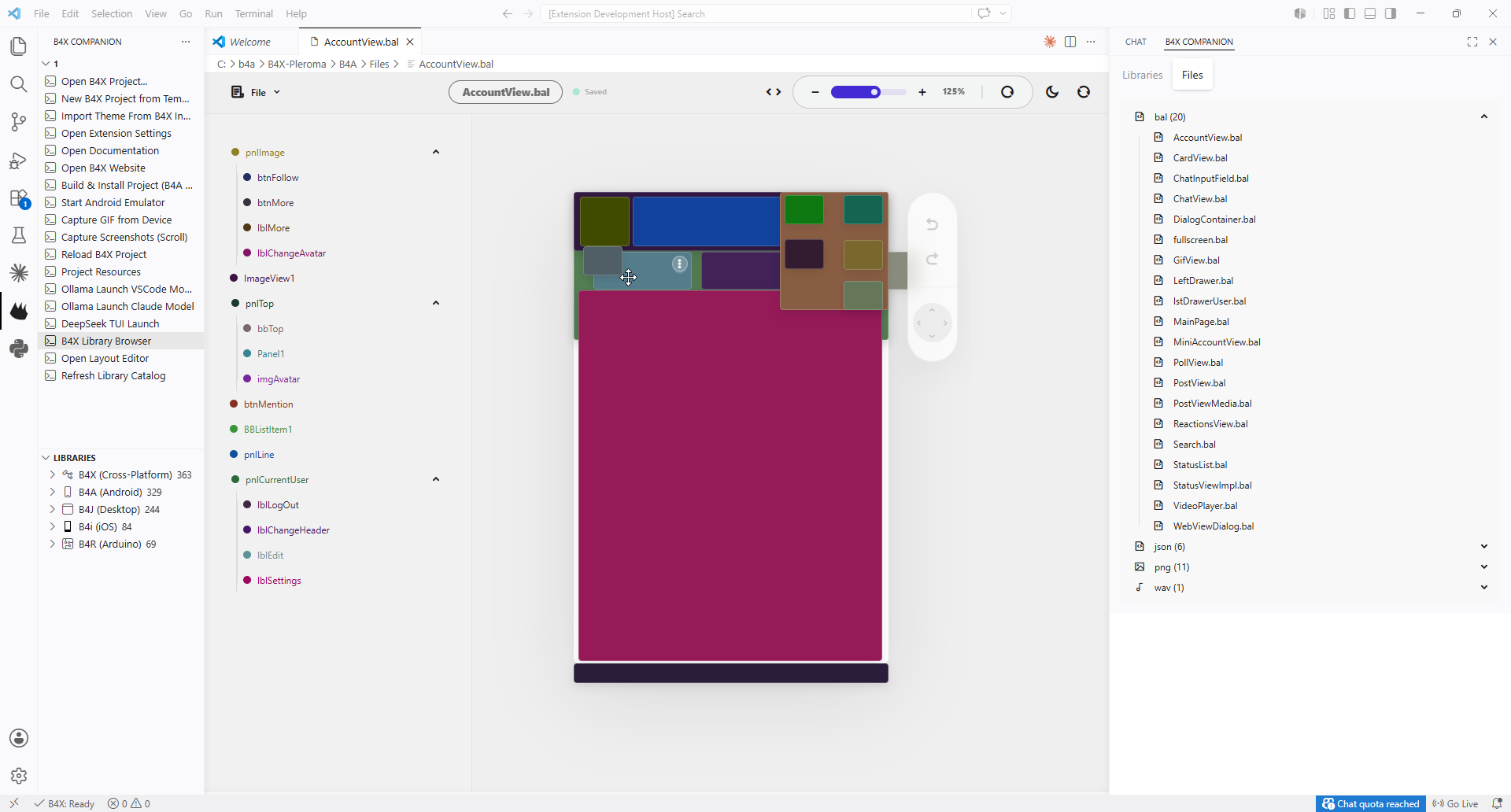Collapse the bal (20) file group
The width and height of the screenshot is (1511, 812).
[x=1484, y=116]
